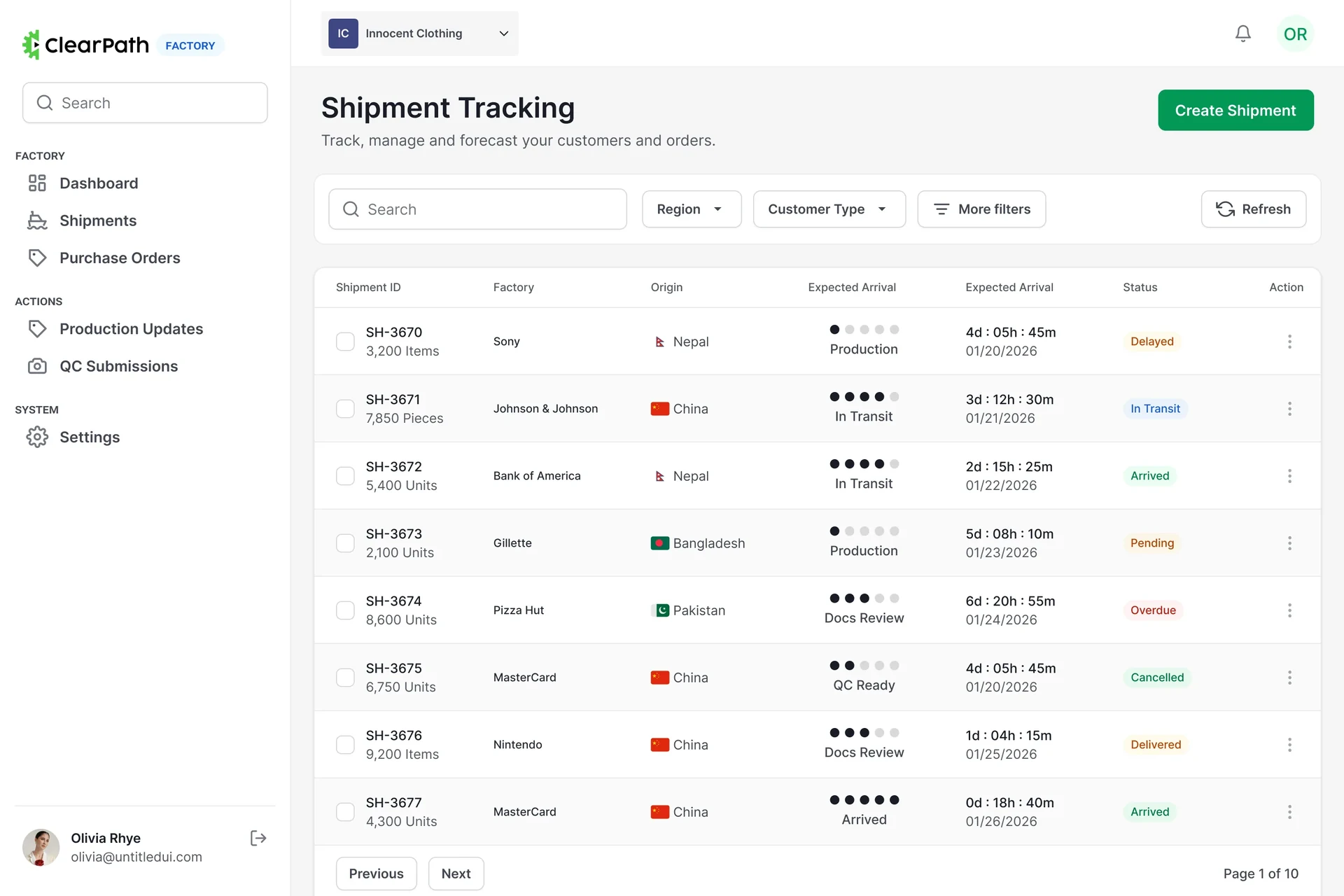Image resolution: width=1344 pixels, height=896 pixels.
Task: Click the Shipments ship icon
Action: tap(37, 220)
